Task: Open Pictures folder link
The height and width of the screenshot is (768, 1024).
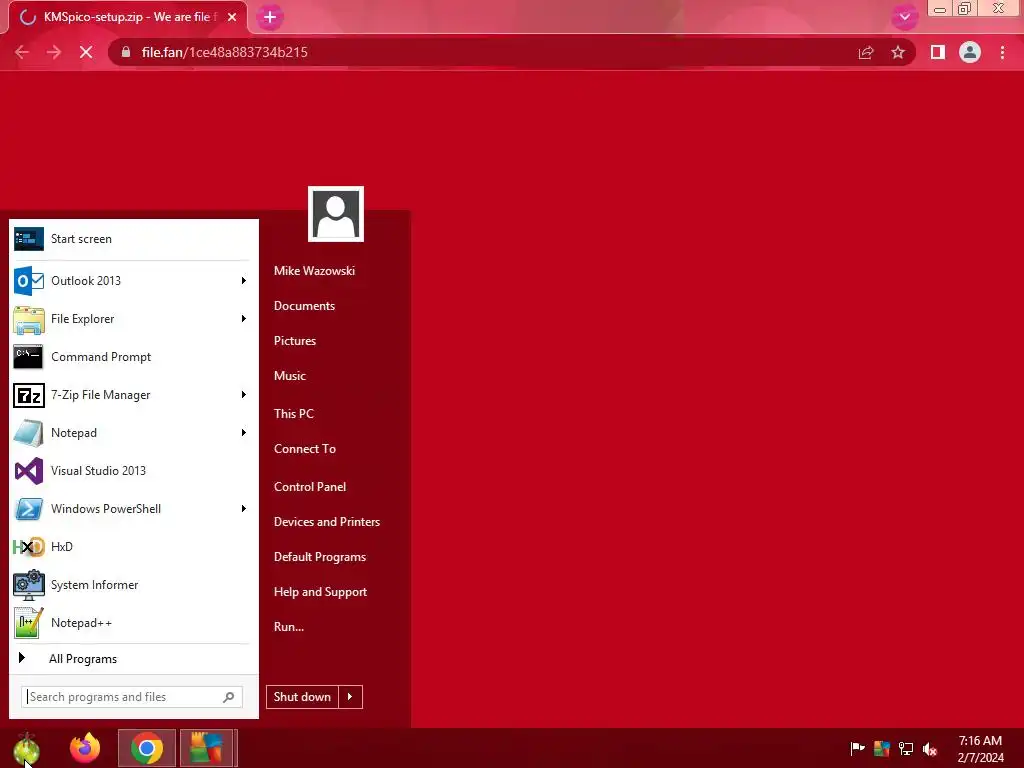Action: pos(295,341)
